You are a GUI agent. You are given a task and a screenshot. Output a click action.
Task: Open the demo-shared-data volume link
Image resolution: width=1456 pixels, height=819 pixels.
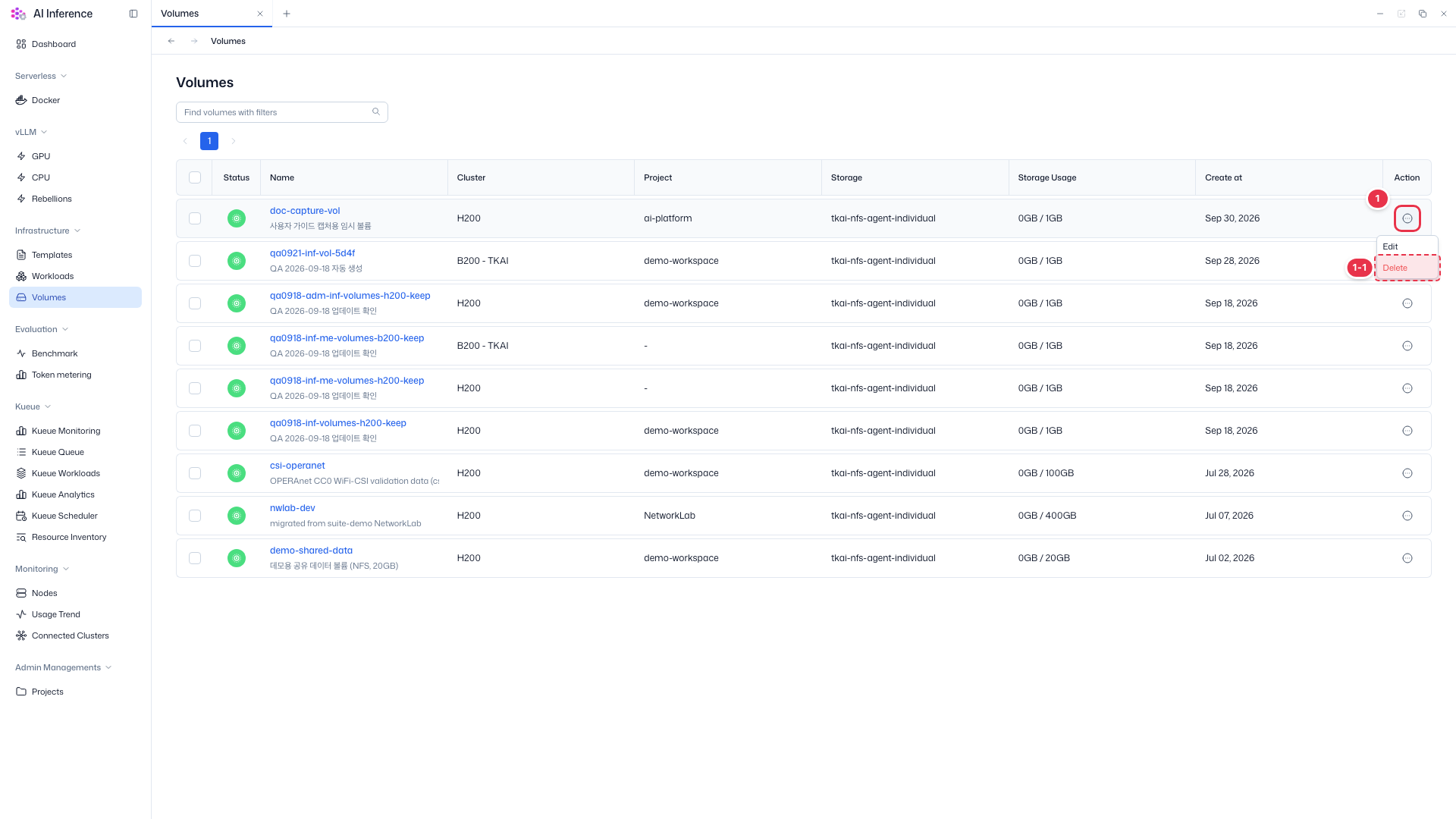[x=311, y=551]
